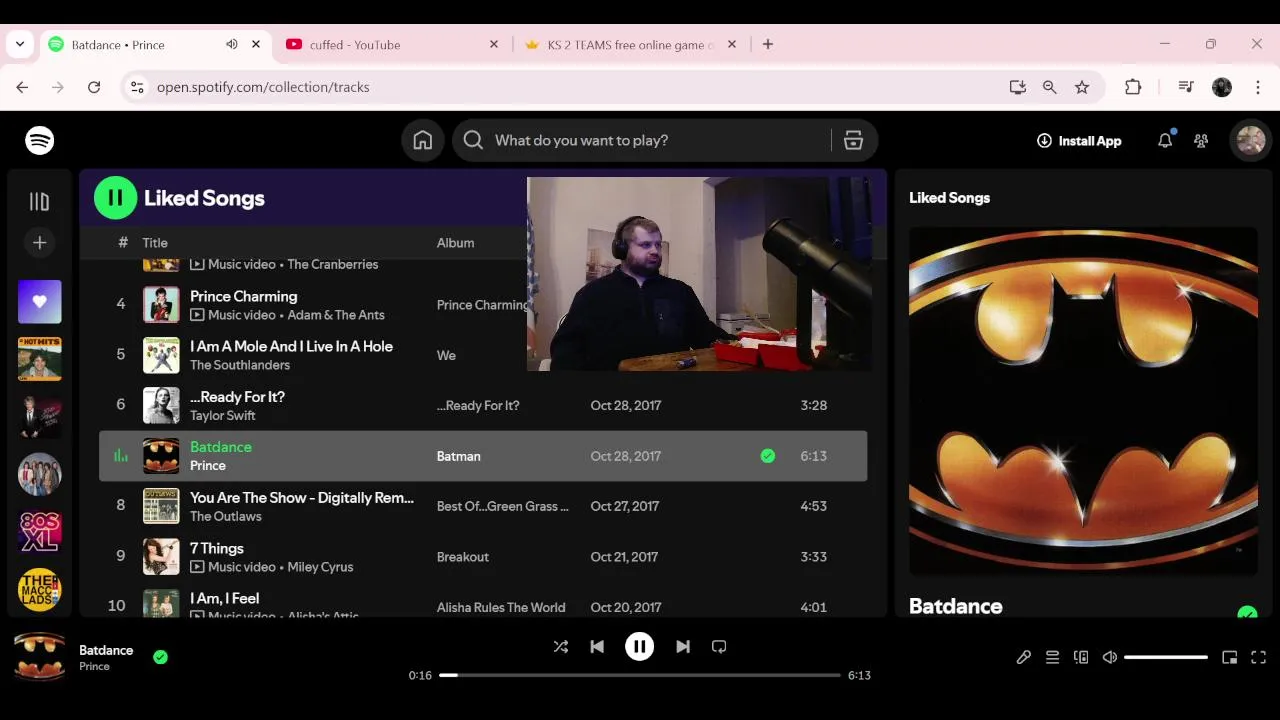Select the '...Ready For It?' track row

(x=483, y=405)
